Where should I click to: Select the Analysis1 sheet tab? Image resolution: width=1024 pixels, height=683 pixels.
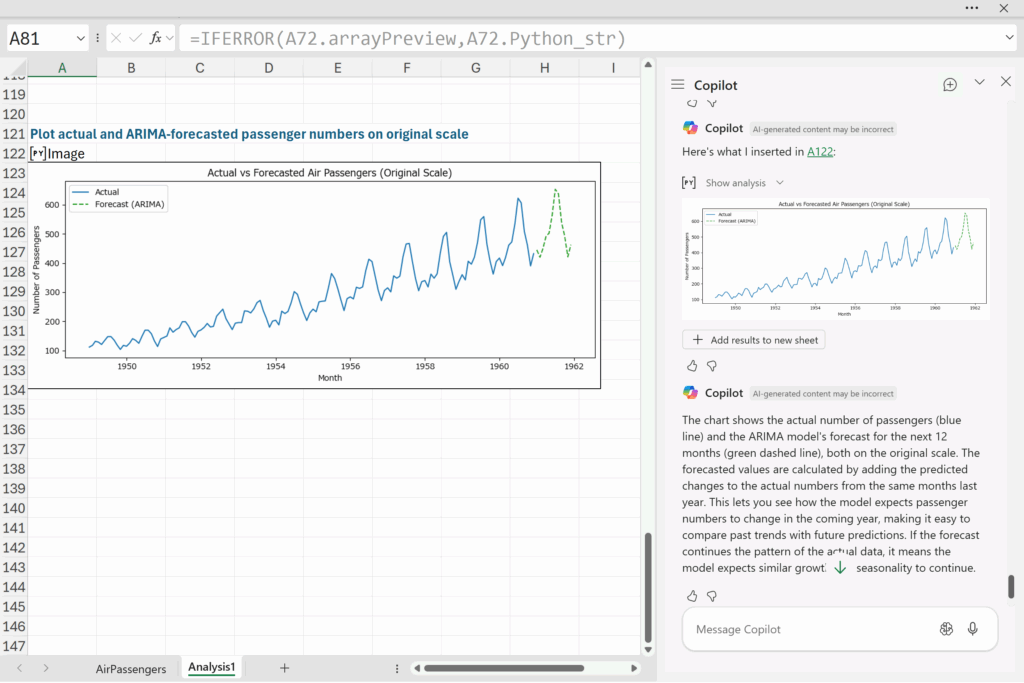[211, 667]
